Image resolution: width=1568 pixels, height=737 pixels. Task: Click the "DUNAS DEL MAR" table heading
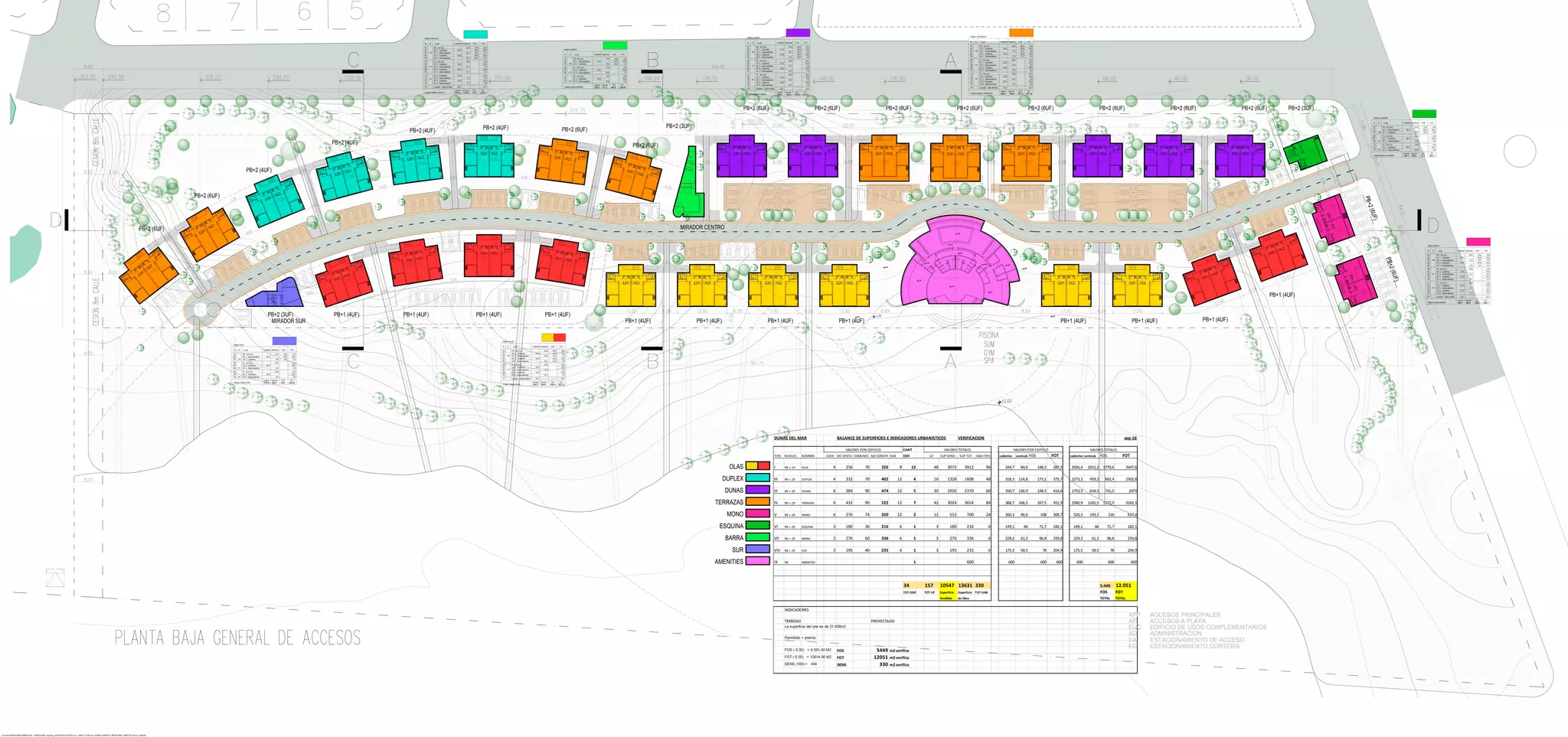pos(790,439)
